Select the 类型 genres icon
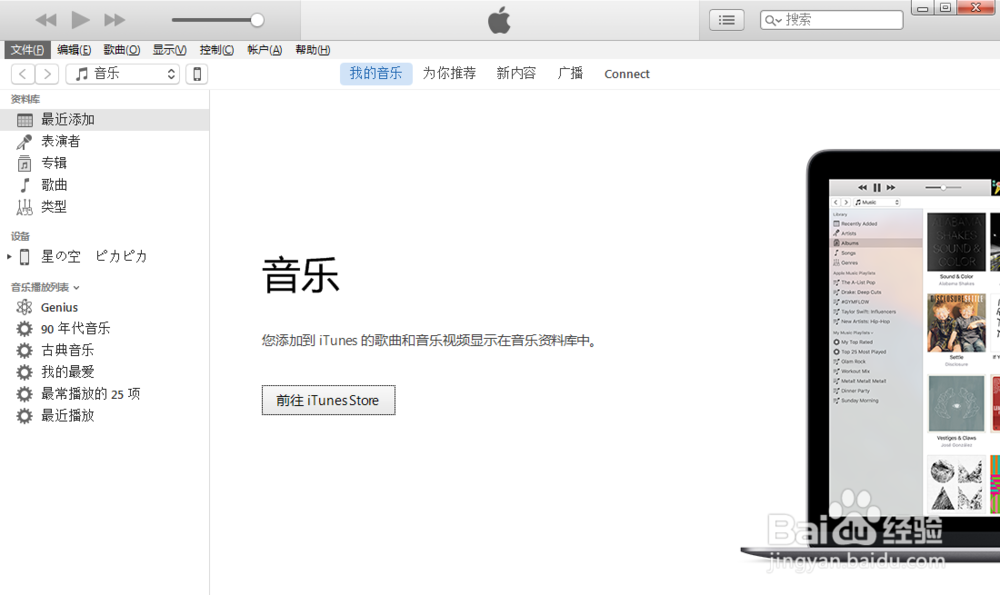The image size is (1000, 595). 24,207
